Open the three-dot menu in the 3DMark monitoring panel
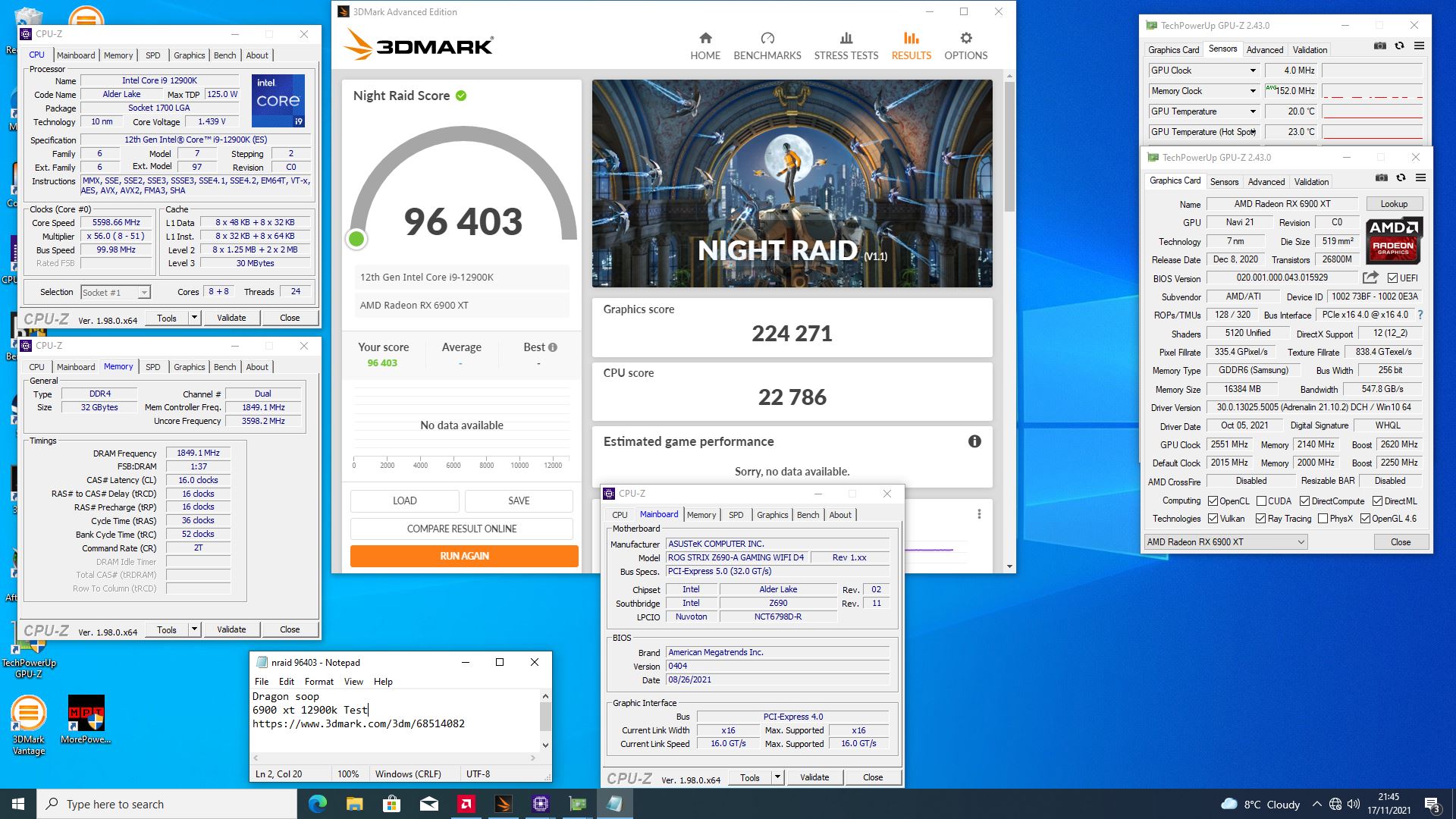 pyautogui.click(x=979, y=514)
